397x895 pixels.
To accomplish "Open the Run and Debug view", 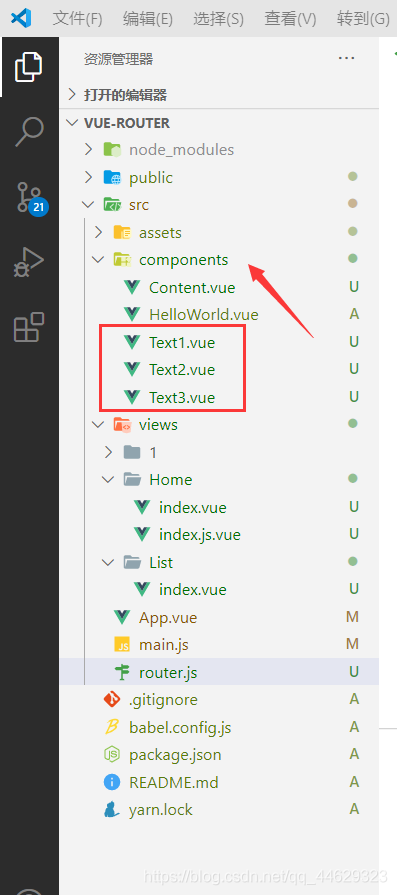I will click(x=29, y=263).
